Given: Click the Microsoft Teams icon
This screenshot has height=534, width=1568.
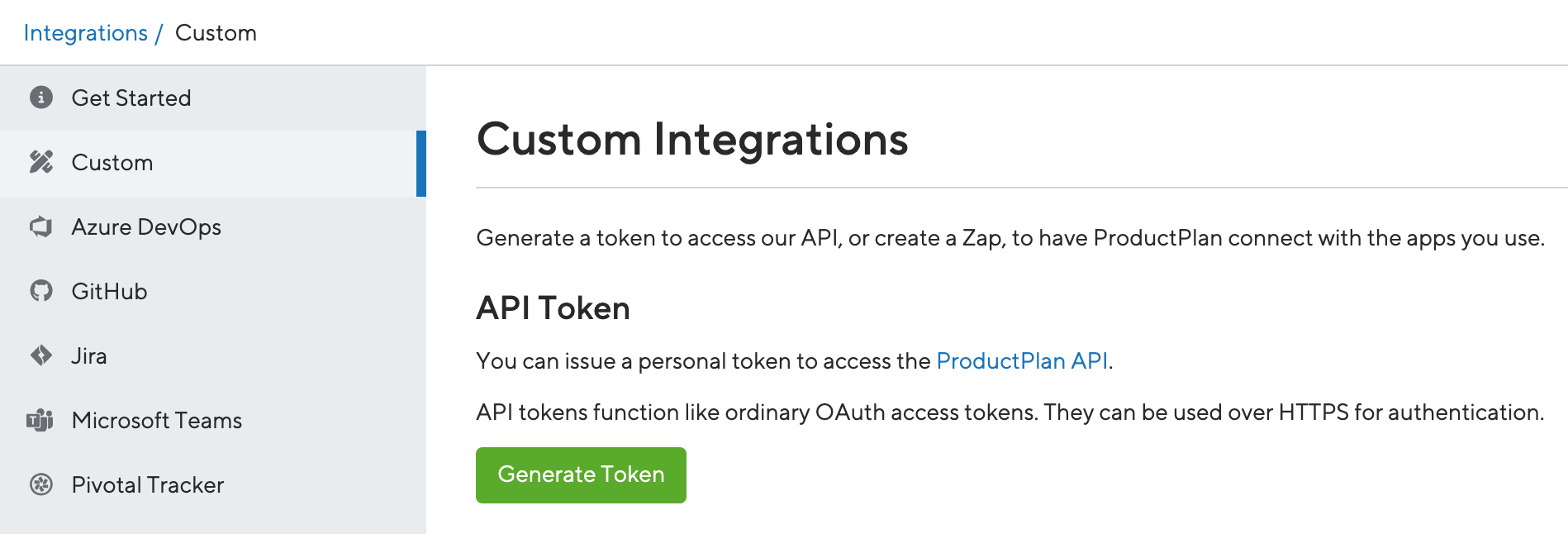Looking at the screenshot, I should tap(39, 420).
